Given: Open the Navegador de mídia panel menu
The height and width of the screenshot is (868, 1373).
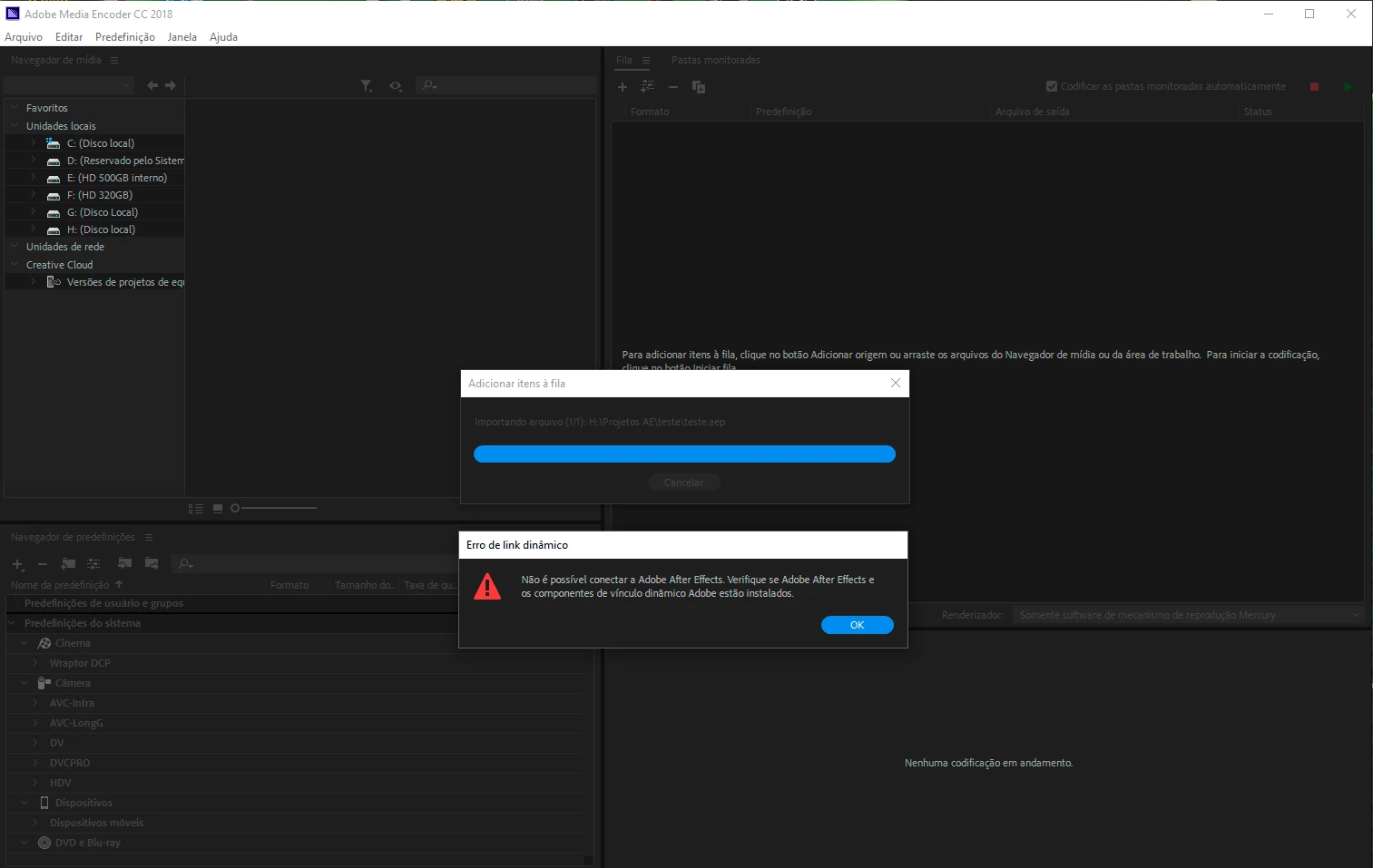Looking at the screenshot, I should coord(114,60).
